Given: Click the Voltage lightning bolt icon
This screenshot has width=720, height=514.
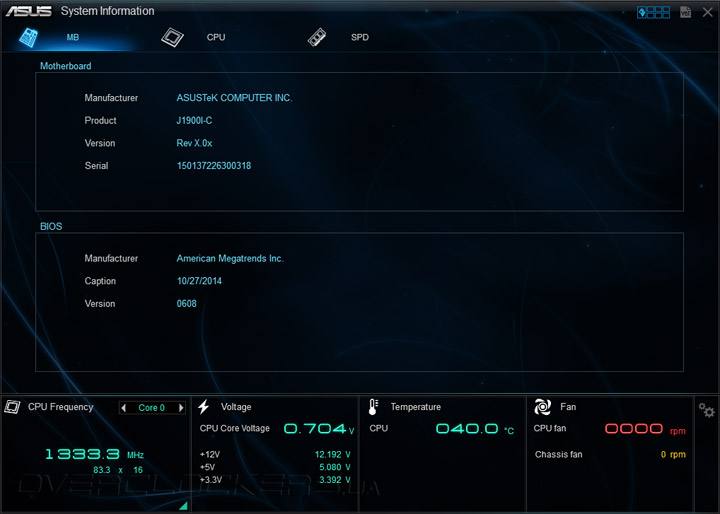Looking at the screenshot, I should click(204, 407).
